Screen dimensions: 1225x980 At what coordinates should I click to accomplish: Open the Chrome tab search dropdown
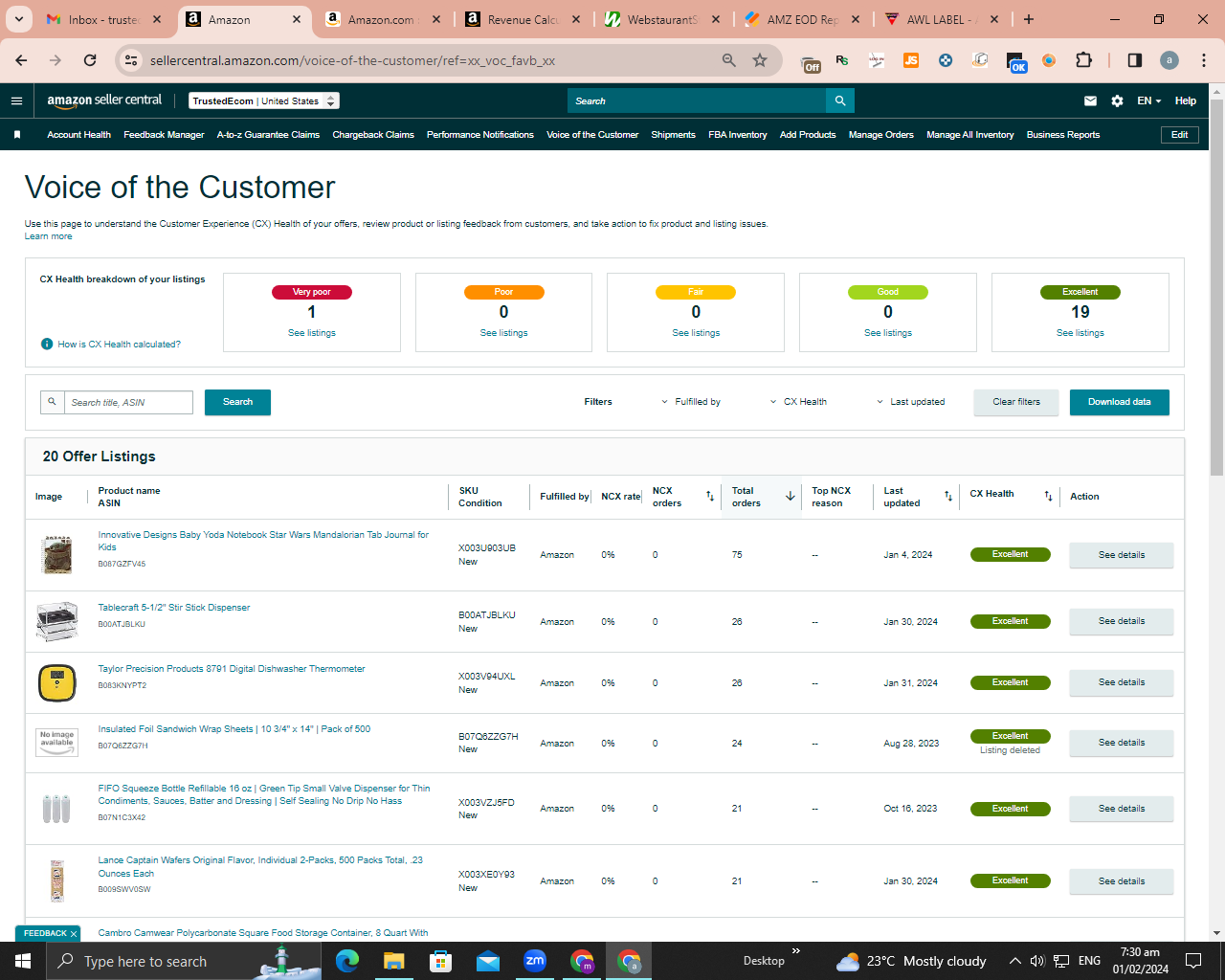pos(19,19)
